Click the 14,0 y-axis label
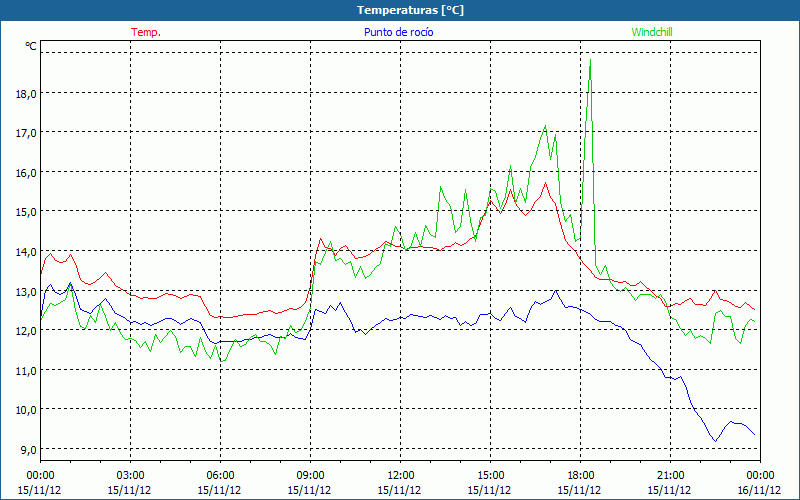Viewport: 800px width, 500px height. pos(27,252)
